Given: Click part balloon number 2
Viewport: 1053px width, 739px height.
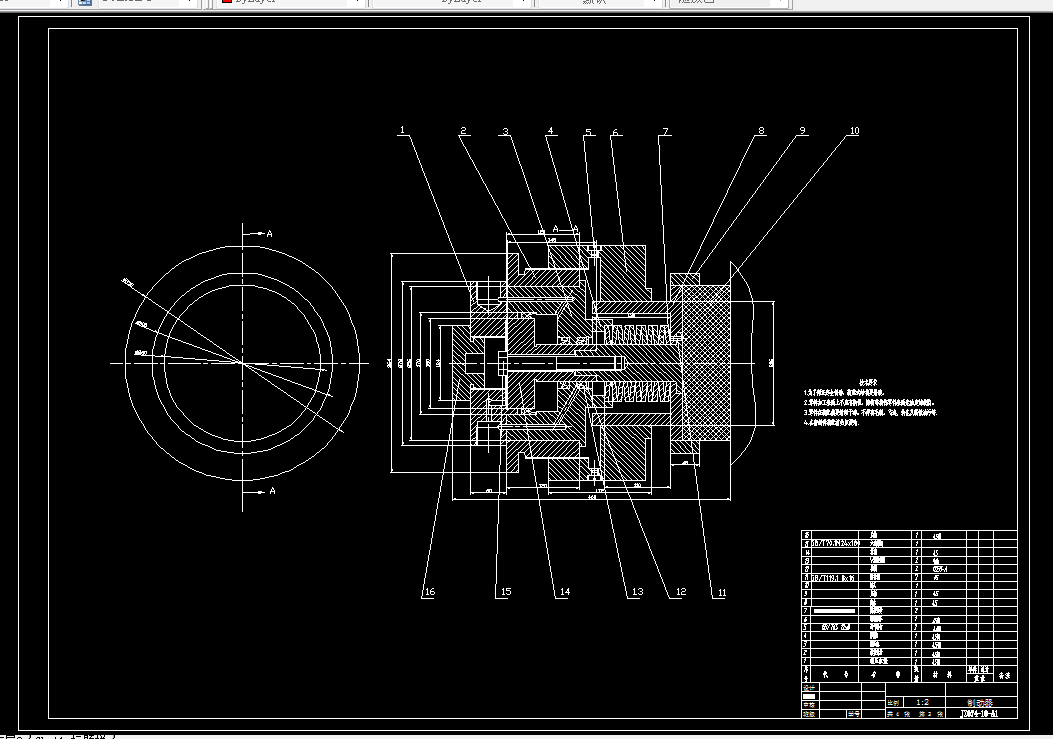Looking at the screenshot, I should [x=463, y=131].
